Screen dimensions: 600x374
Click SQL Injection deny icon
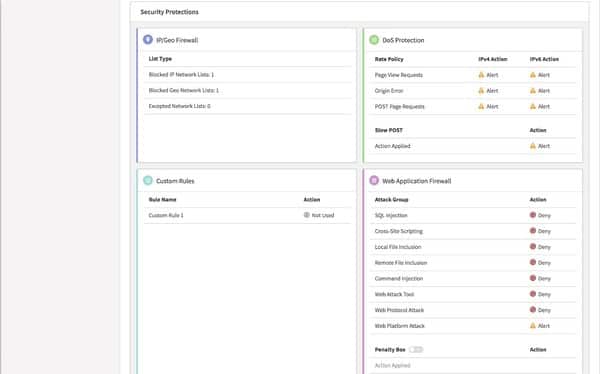(x=533, y=215)
